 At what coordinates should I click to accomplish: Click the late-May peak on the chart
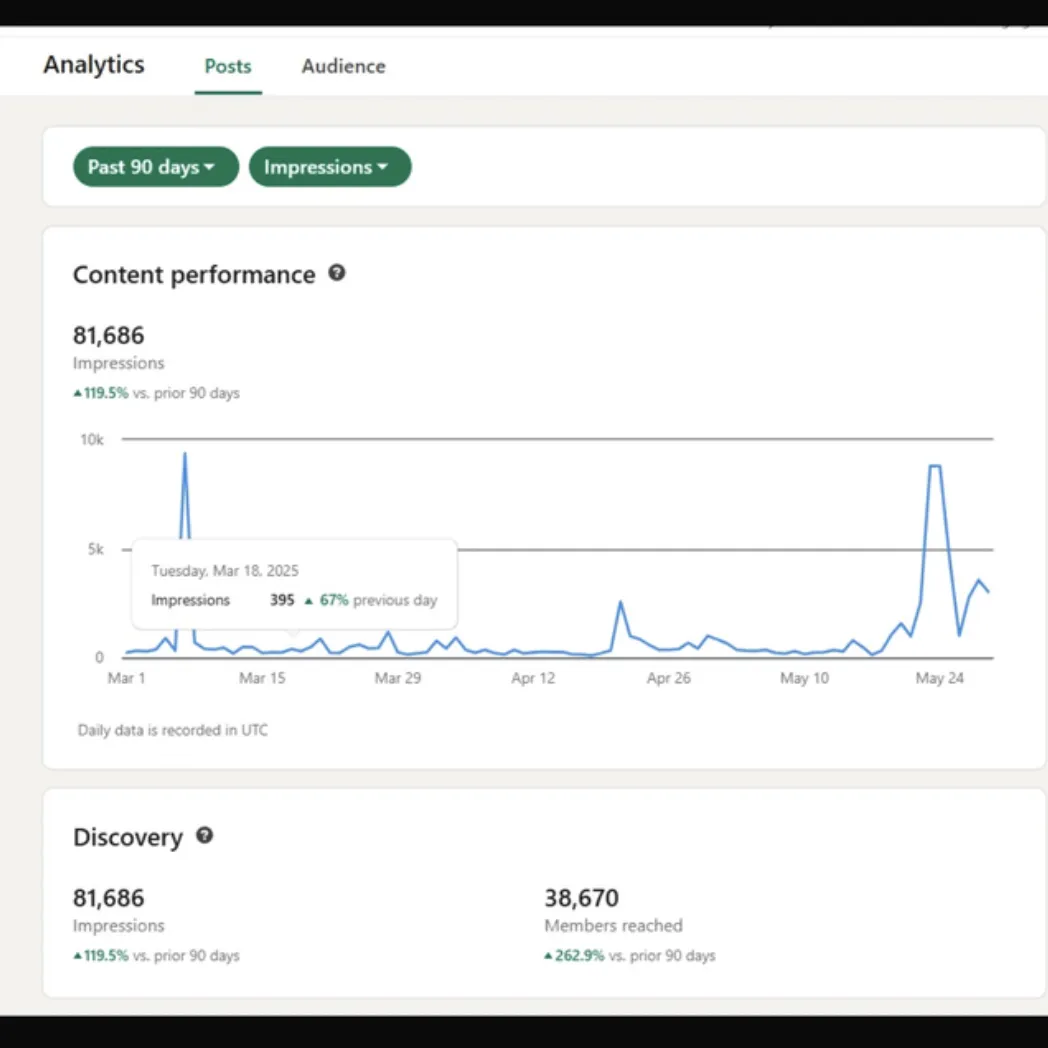pos(934,467)
